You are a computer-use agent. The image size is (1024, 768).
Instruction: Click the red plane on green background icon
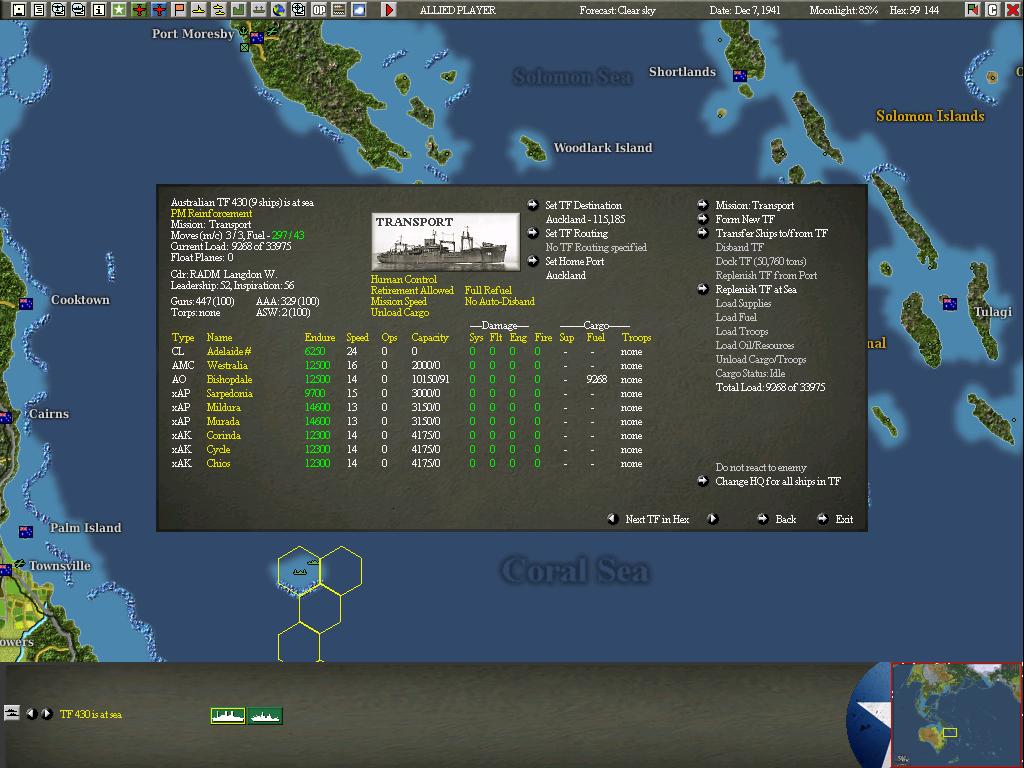138,10
